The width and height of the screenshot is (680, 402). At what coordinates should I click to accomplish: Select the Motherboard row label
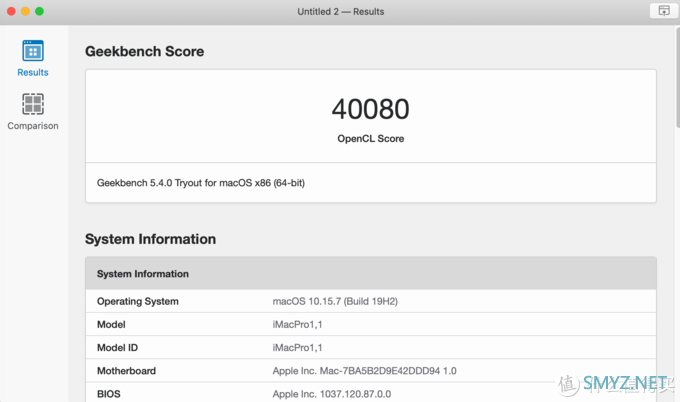point(126,371)
